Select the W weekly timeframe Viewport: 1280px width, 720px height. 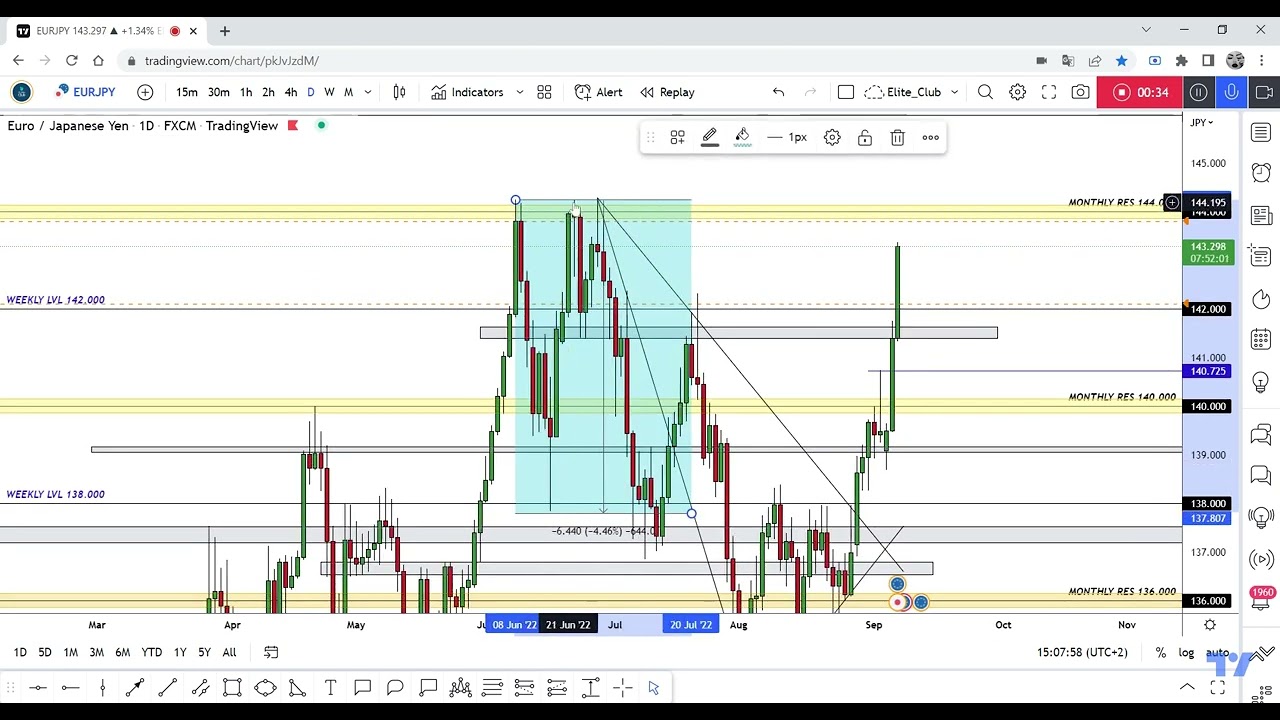point(329,92)
